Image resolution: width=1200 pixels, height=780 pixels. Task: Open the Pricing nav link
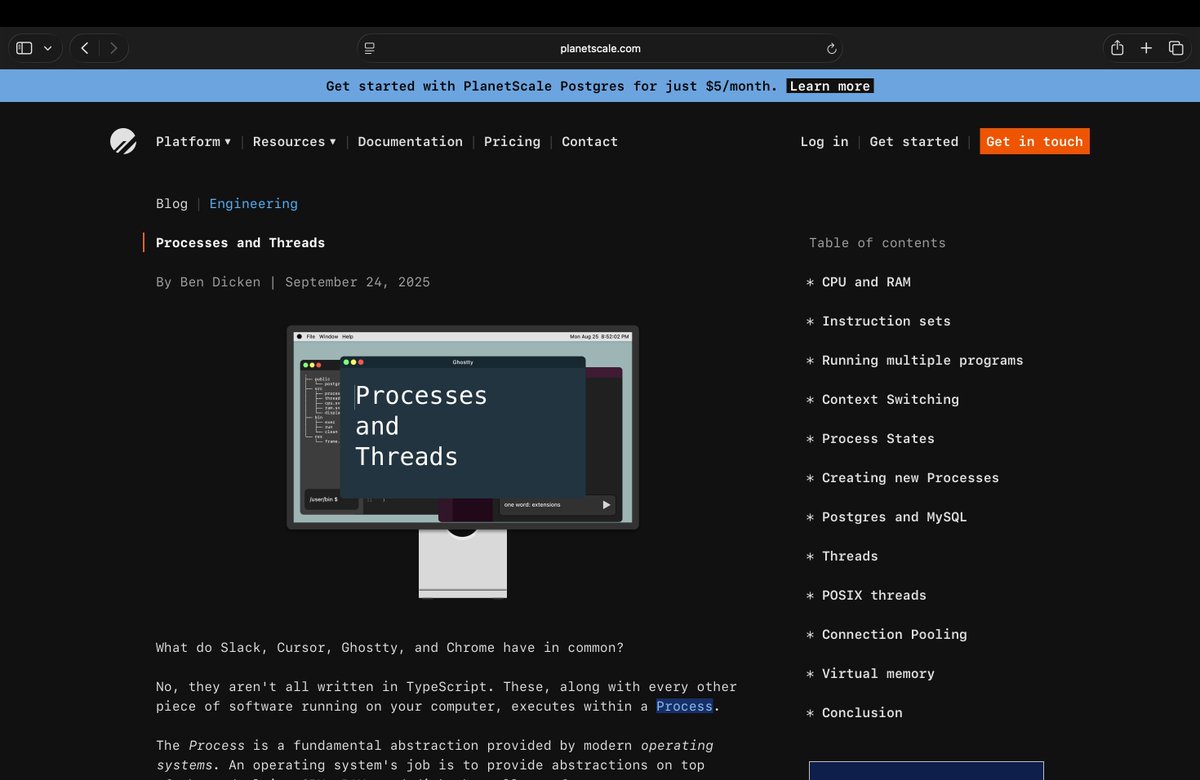click(x=512, y=141)
